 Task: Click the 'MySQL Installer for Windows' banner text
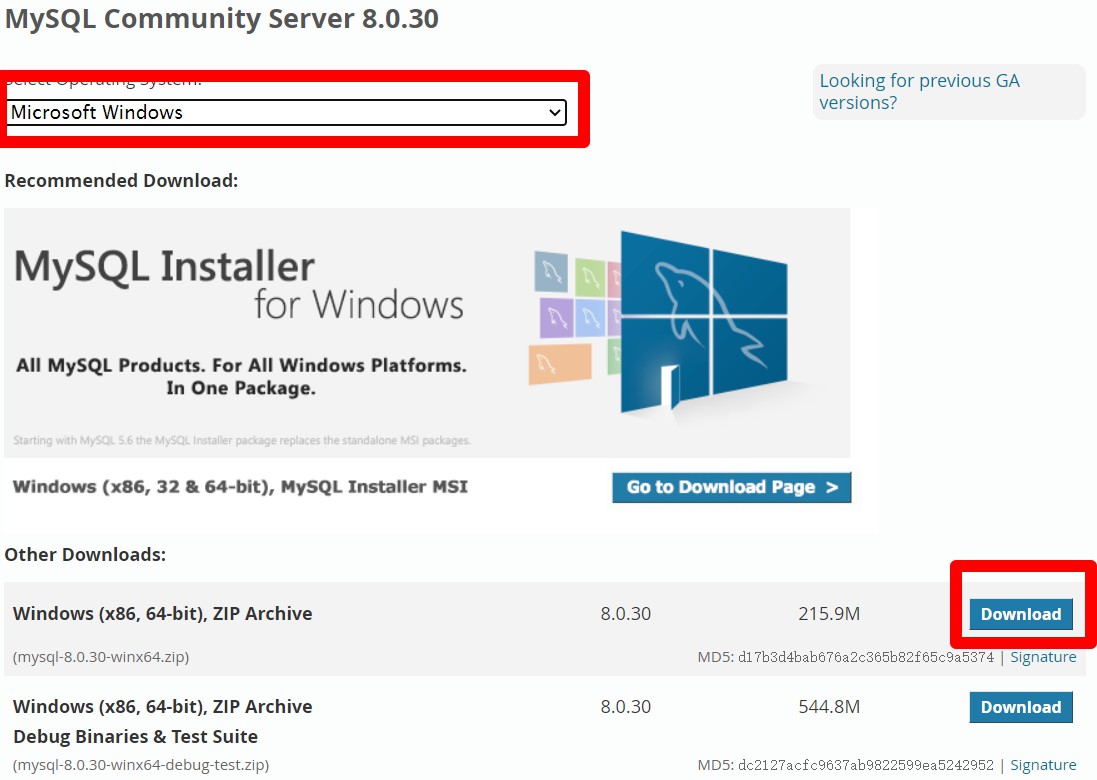pyautogui.click(x=240, y=285)
